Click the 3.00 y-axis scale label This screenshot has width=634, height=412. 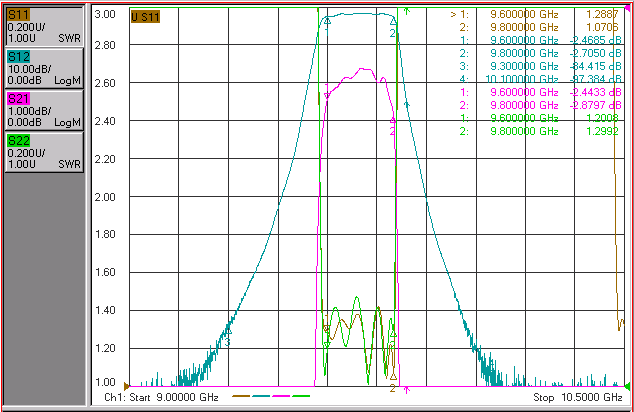click(x=105, y=14)
